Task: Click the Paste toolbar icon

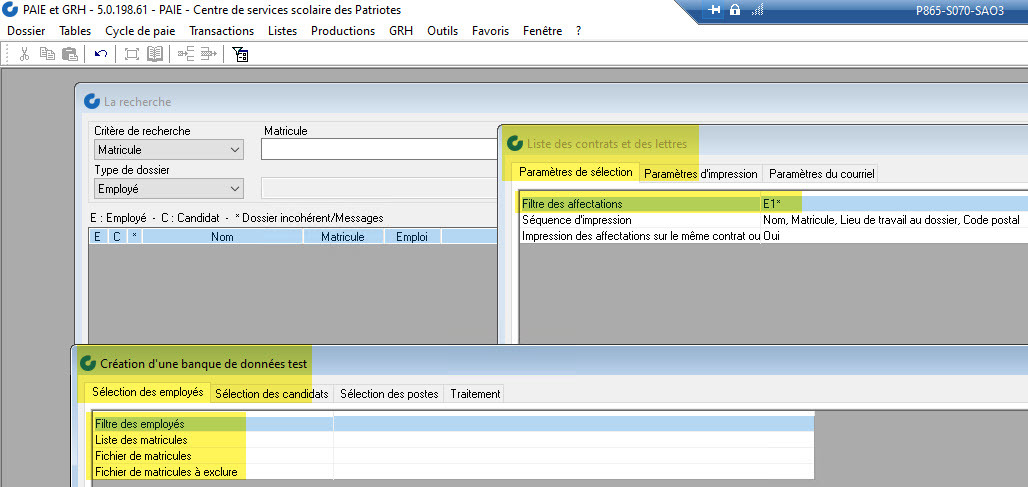Action: tap(68, 54)
